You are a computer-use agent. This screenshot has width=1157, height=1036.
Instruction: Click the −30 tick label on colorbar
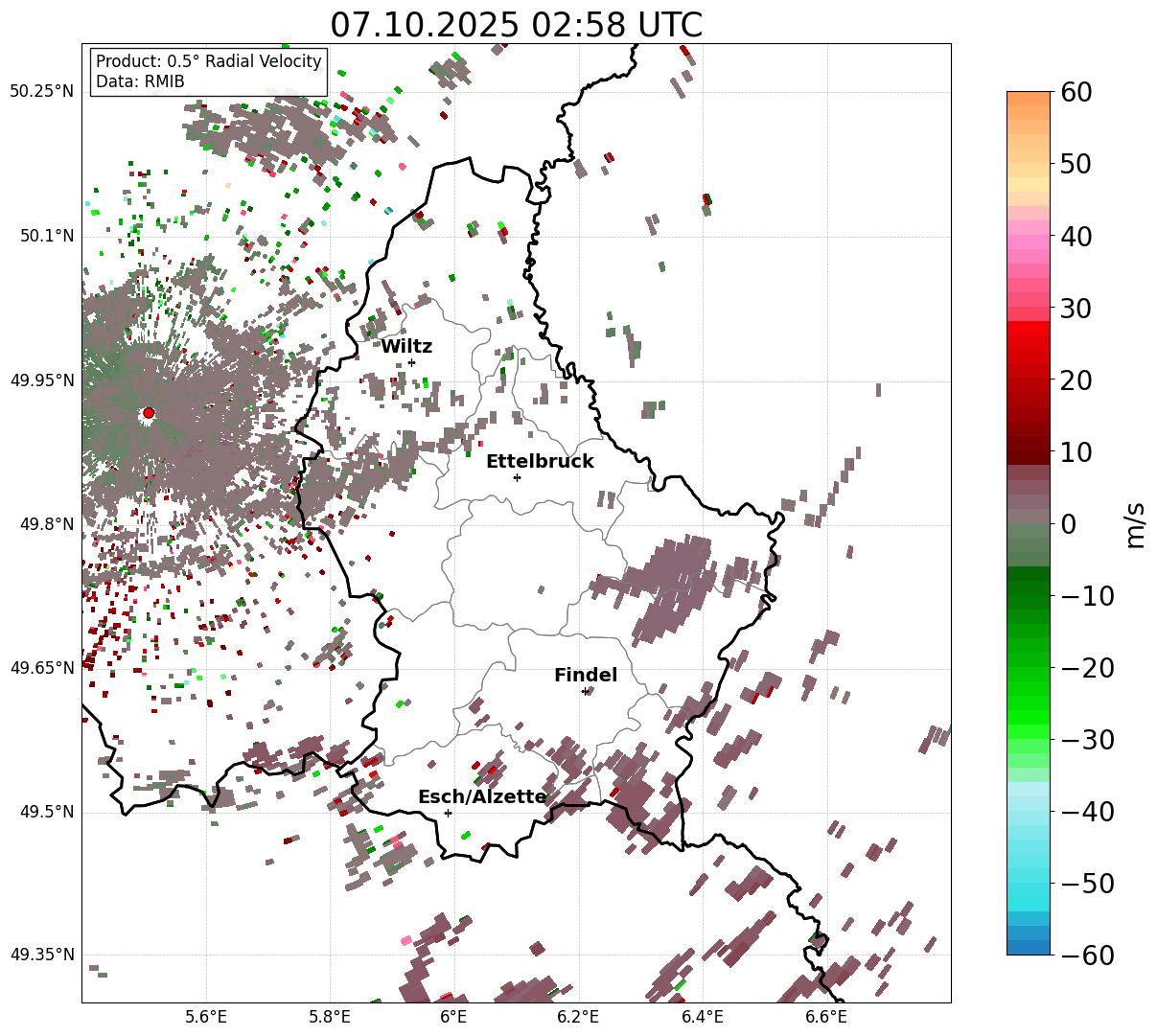[1088, 740]
